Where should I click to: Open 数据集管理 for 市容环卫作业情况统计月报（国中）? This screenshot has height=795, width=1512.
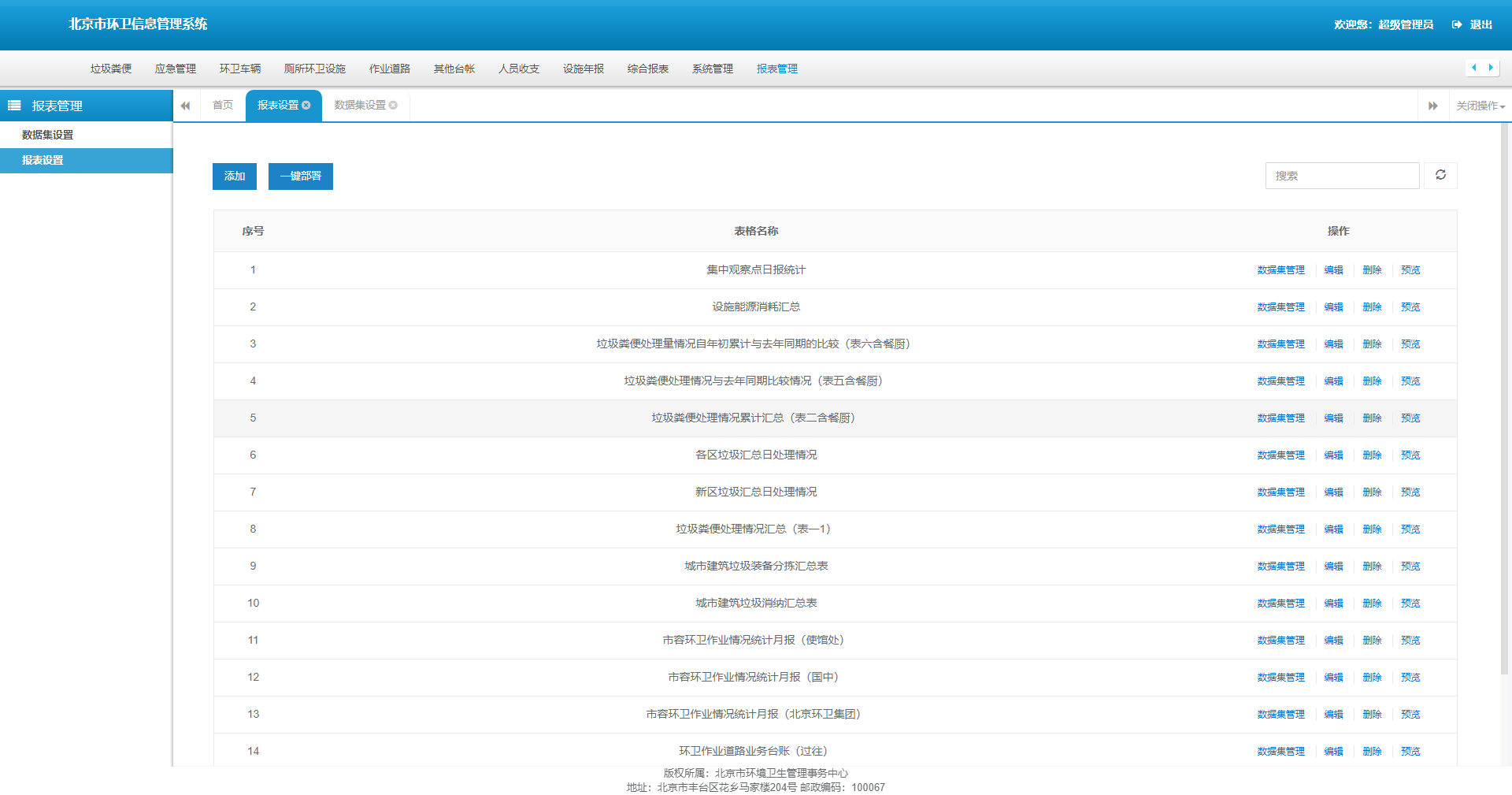(1281, 678)
